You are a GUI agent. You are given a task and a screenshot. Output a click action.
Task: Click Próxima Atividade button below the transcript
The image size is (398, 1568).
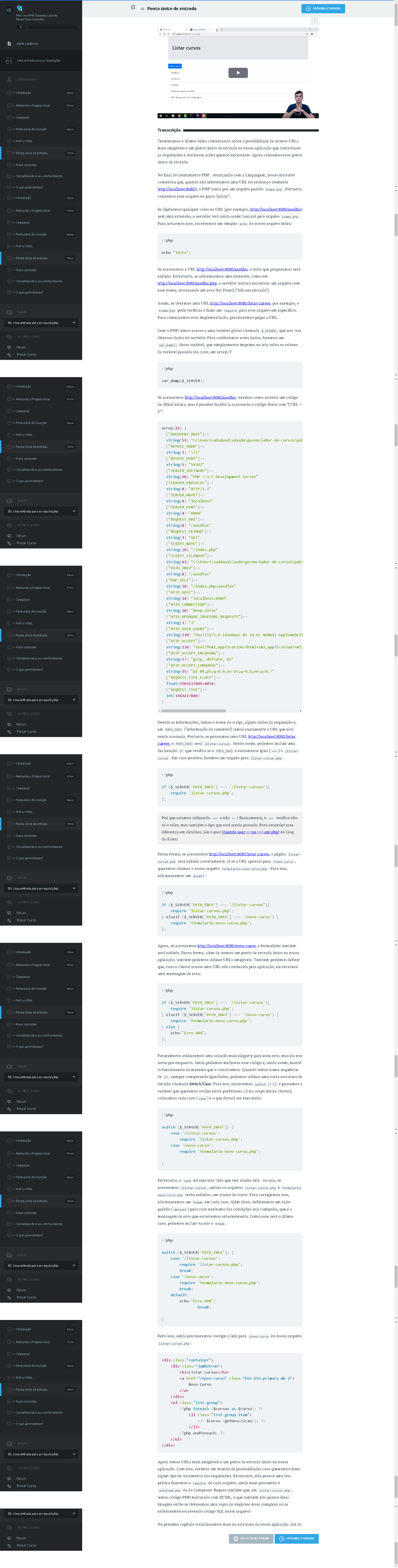click(x=296, y=1538)
